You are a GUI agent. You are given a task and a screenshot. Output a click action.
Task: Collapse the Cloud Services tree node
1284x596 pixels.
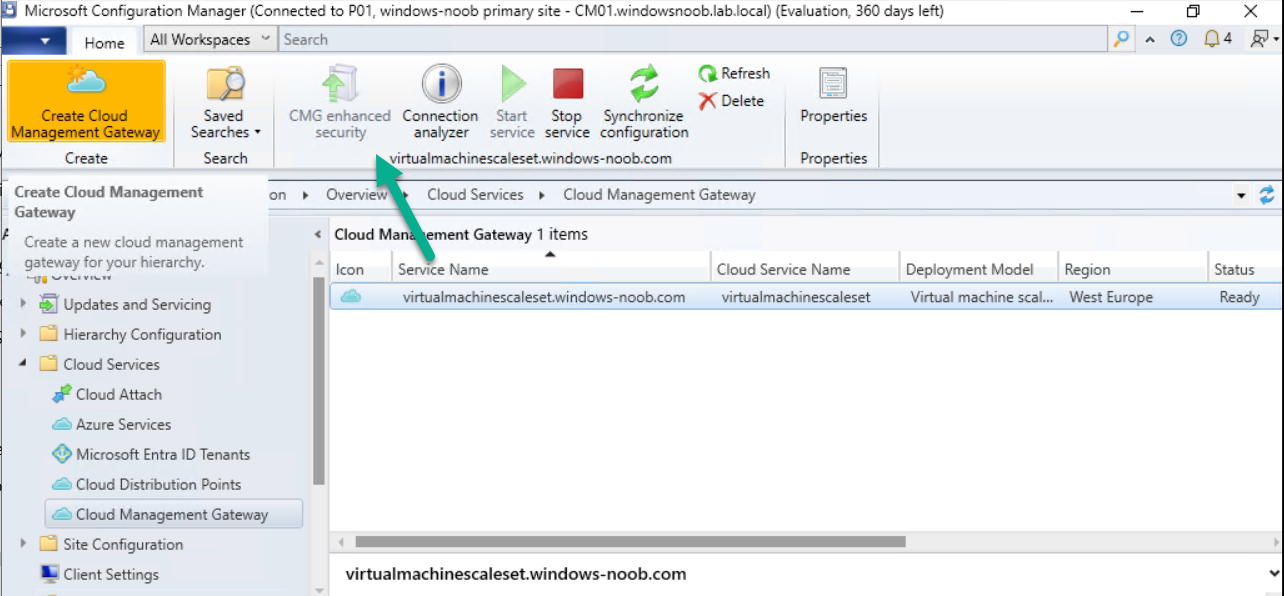[23, 364]
